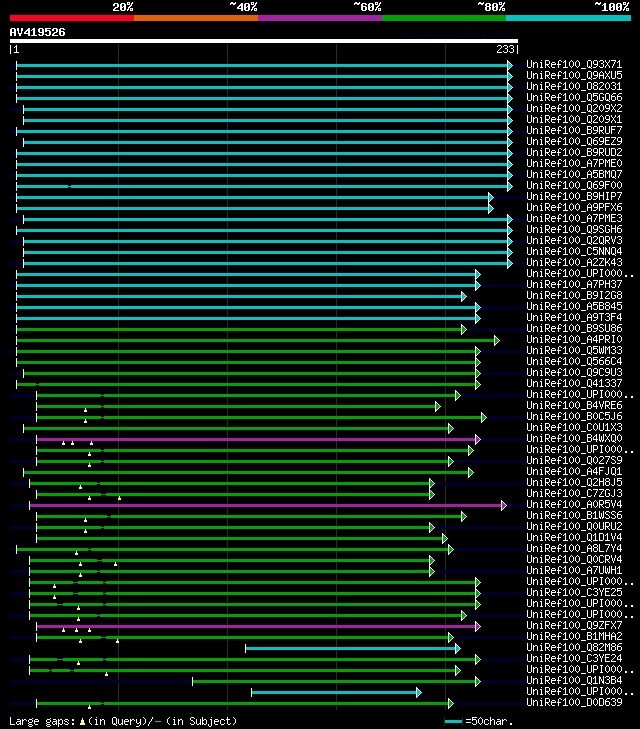
Task: Select the UniRef100_Q9C9U3 label
Action: coord(574,372)
